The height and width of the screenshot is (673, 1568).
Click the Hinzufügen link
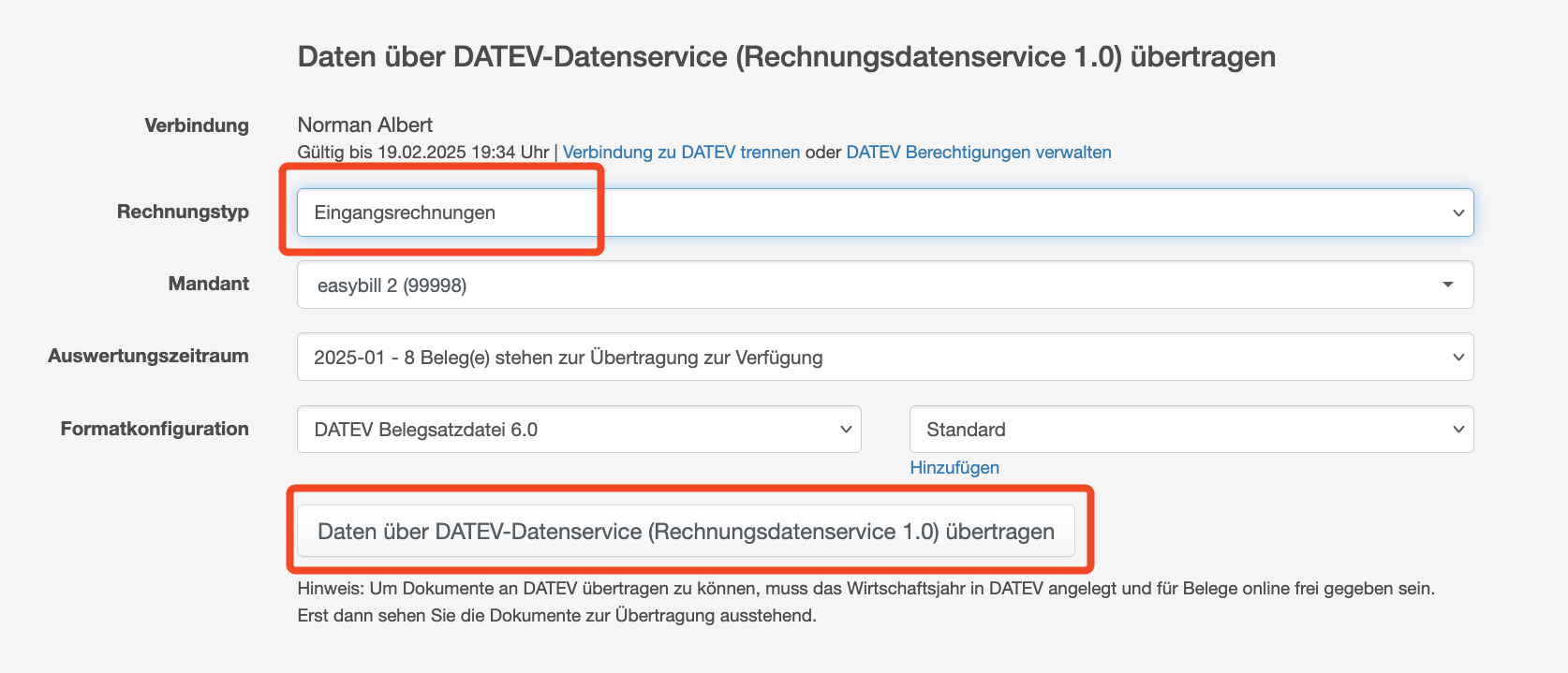[x=954, y=467]
